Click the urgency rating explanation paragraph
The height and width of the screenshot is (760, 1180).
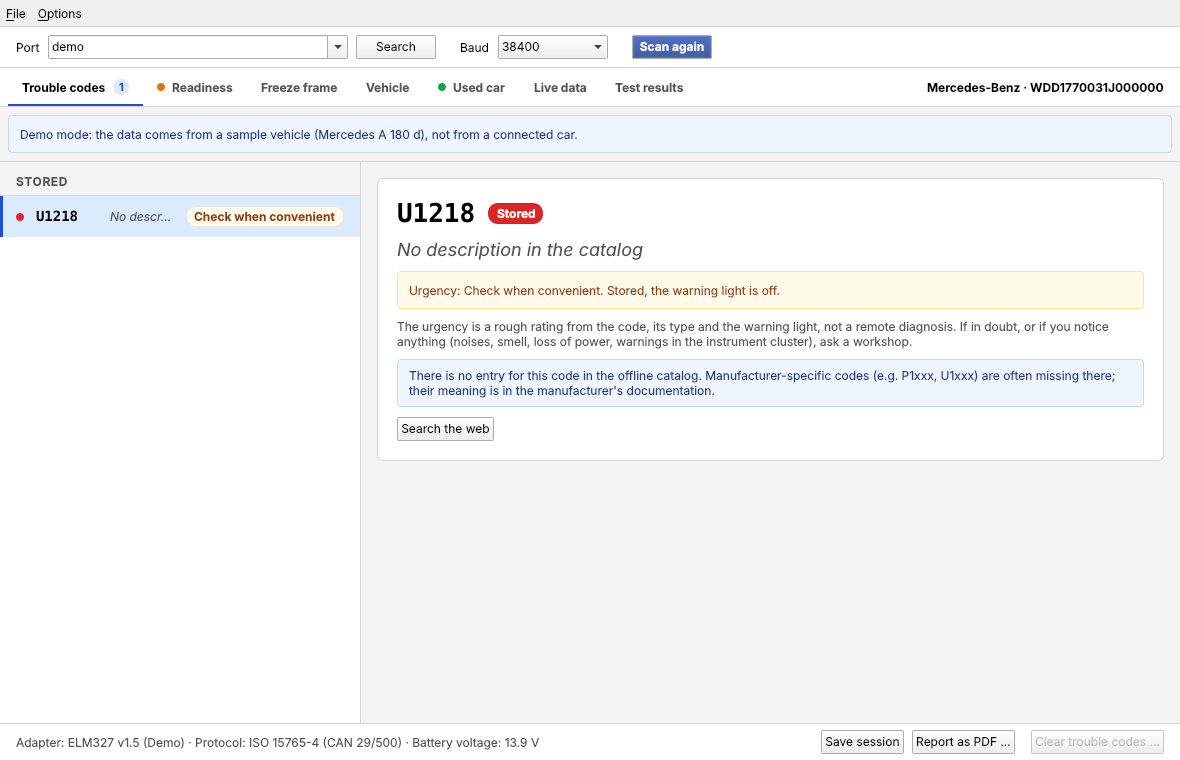753,334
